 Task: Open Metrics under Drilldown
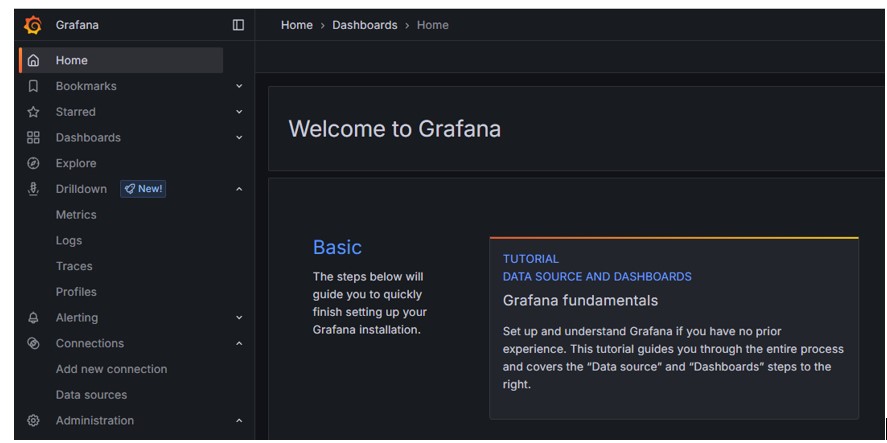click(x=76, y=215)
